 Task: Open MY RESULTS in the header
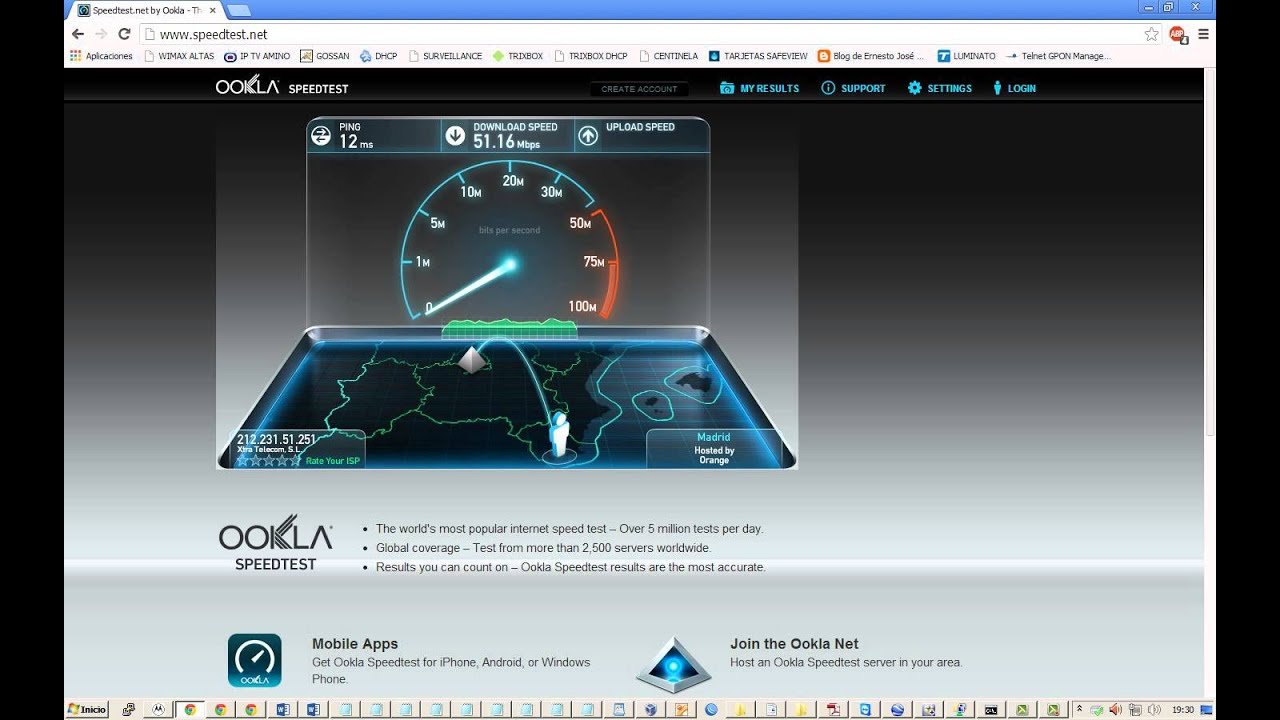(759, 88)
